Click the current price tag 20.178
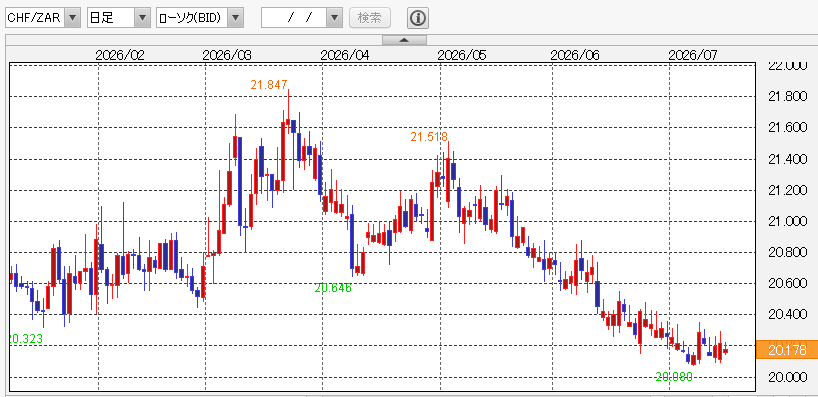The height and width of the screenshot is (397, 818). coord(787,350)
